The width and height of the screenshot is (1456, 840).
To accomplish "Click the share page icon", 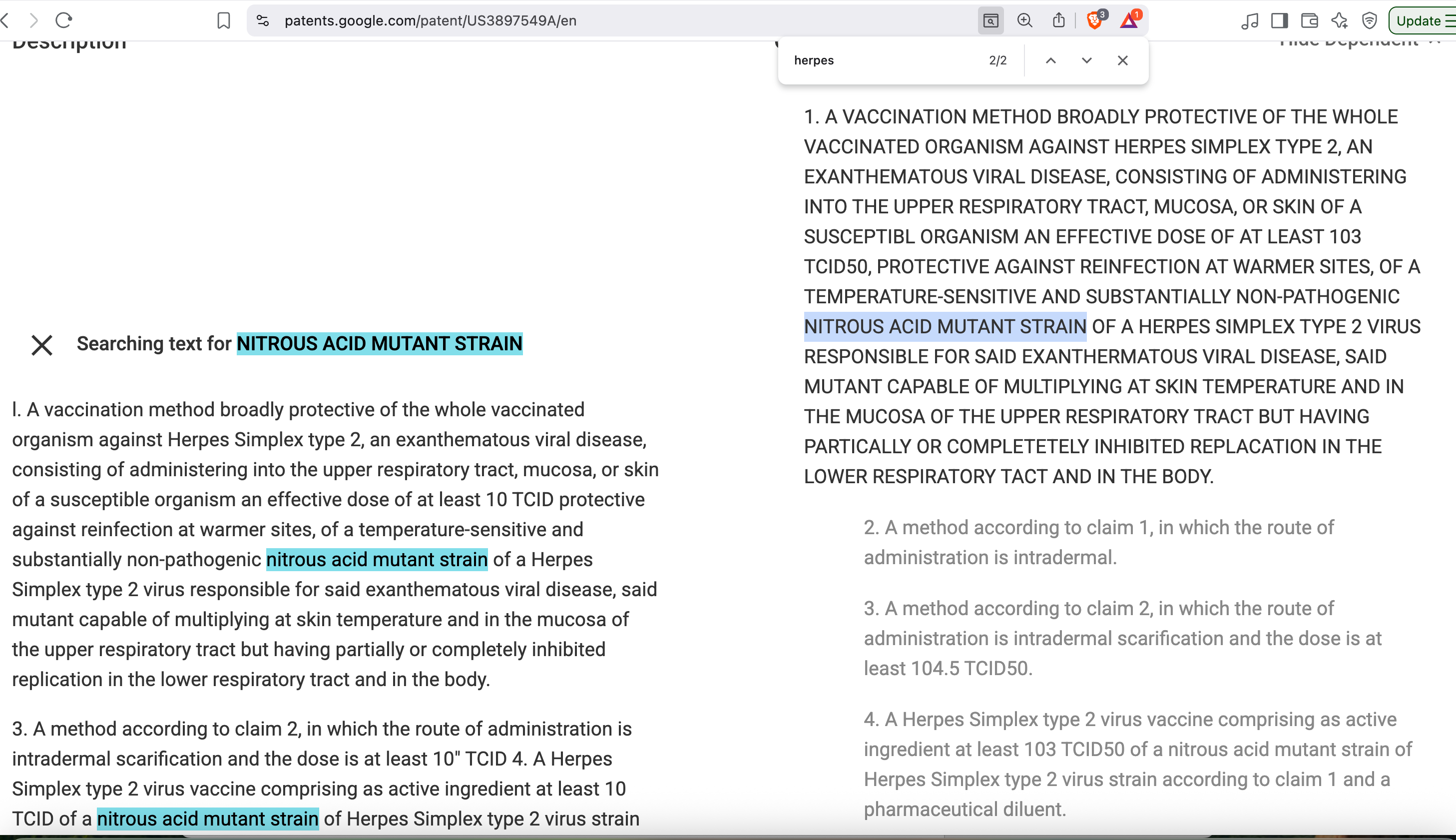I will [1059, 21].
